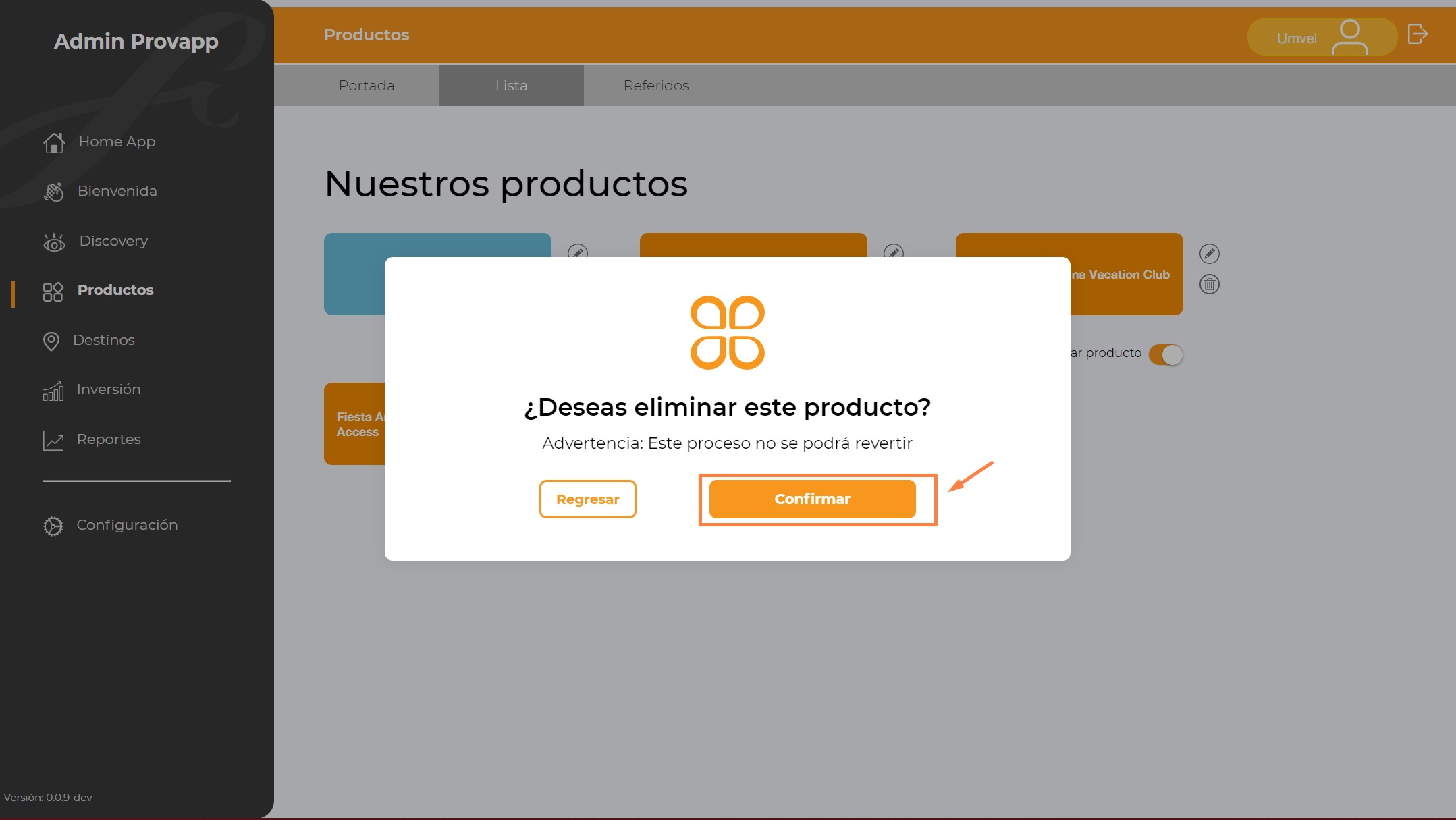The width and height of the screenshot is (1456, 820).
Task: Click the Regresar button
Action: point(587,499)
